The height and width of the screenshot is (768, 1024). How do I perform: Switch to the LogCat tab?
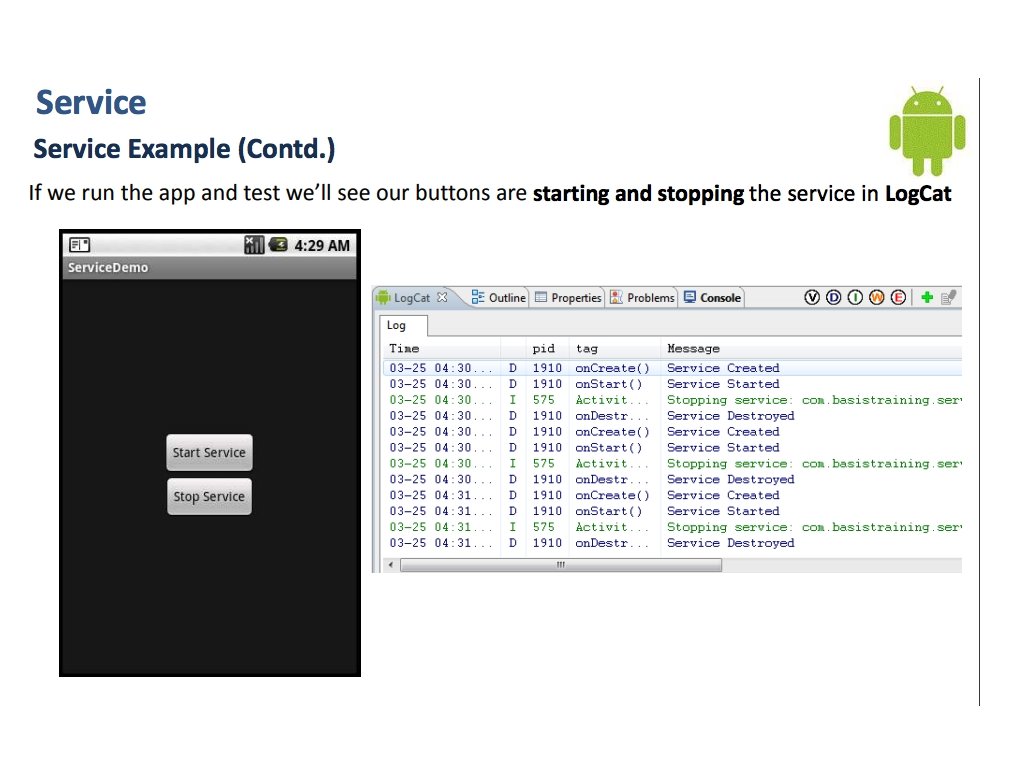click(x=411, y=298)
